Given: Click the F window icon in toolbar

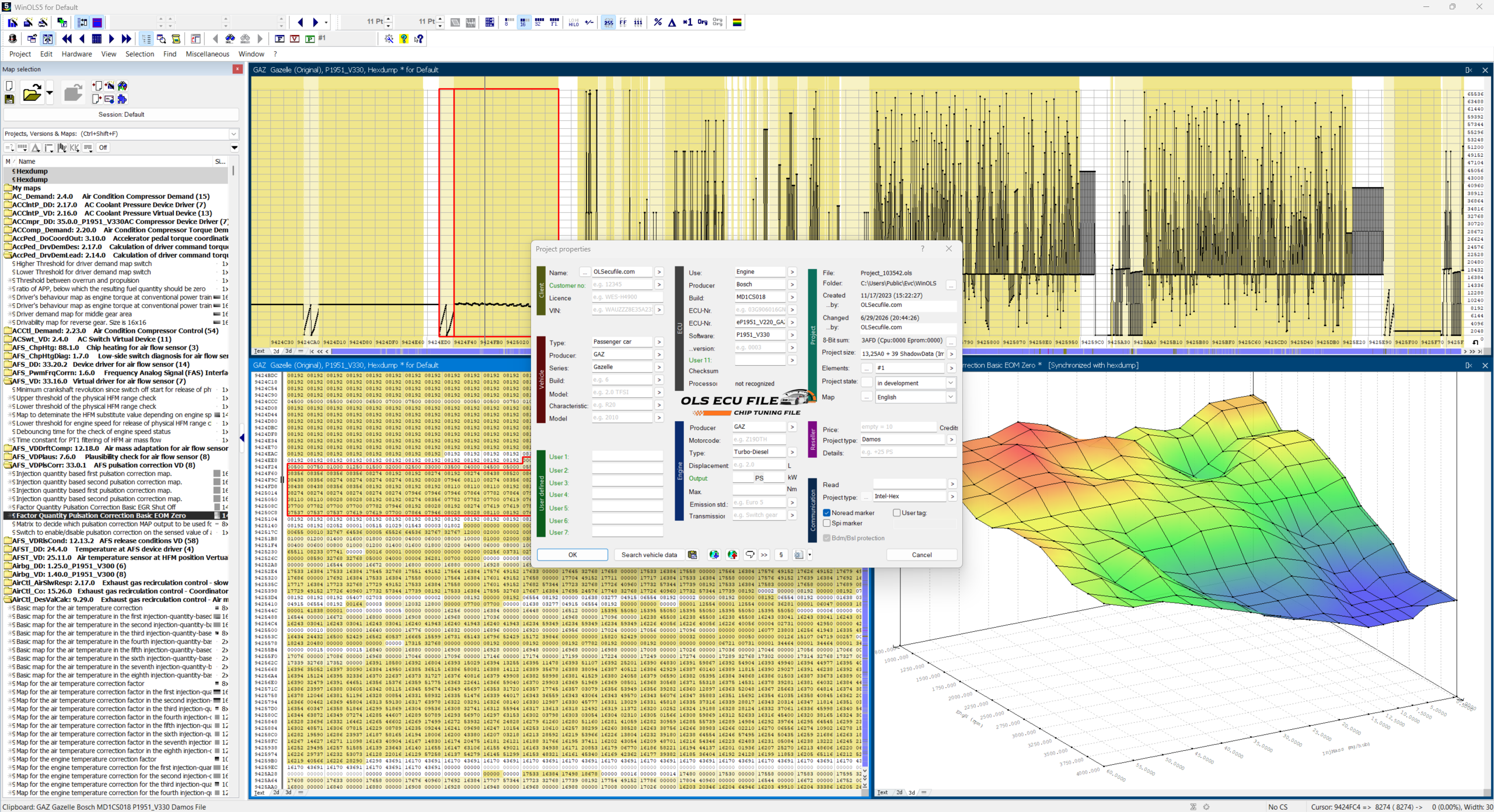Looking at the screenshot, I should [x=280, y=39].
